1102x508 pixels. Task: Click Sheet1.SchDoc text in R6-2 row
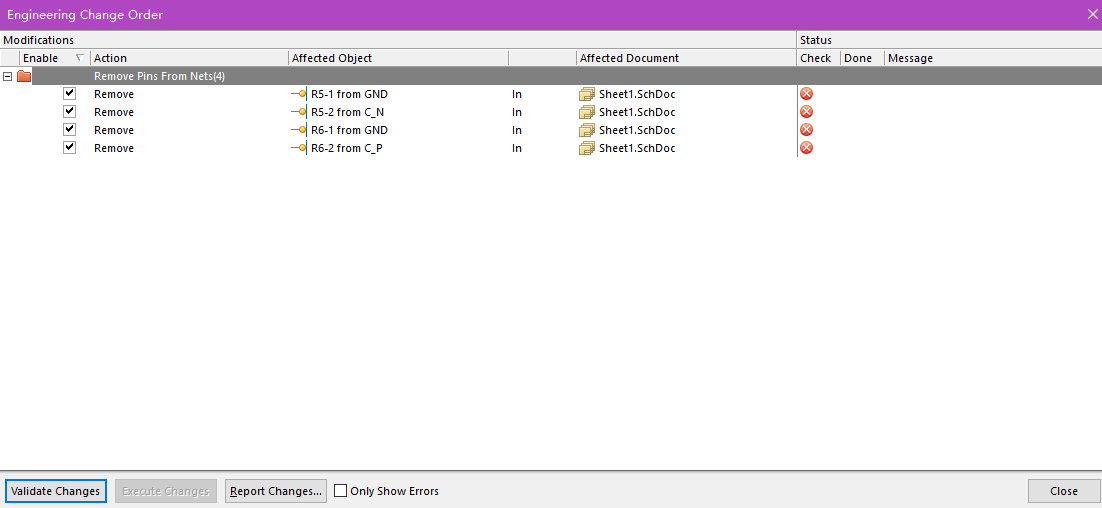637,148
